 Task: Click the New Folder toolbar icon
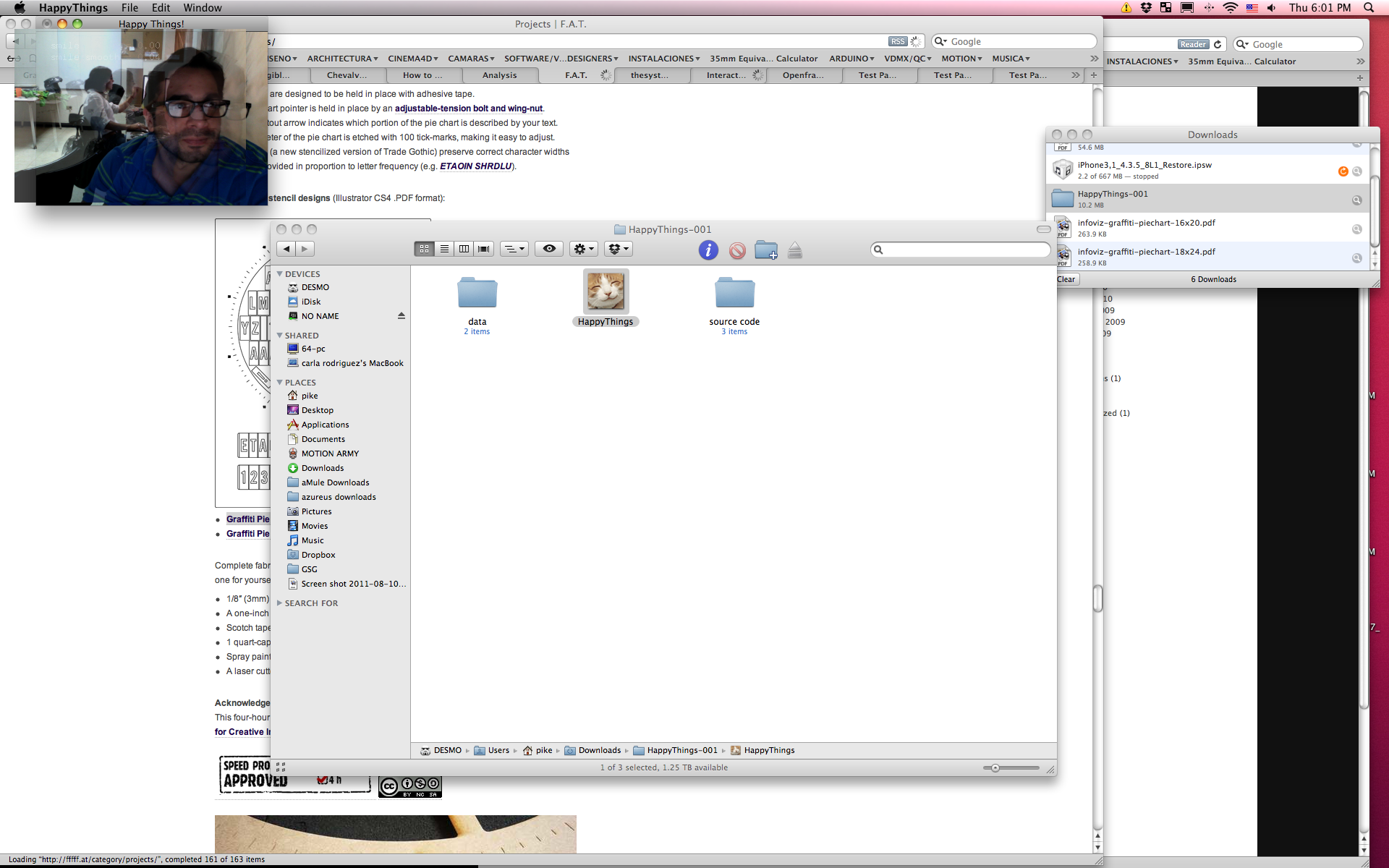coord(766,250)
